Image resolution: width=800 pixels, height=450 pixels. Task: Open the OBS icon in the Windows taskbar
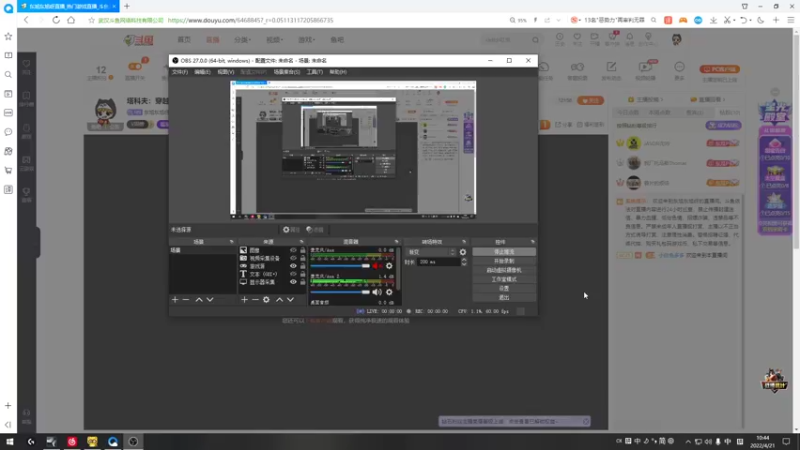[133, 441]
